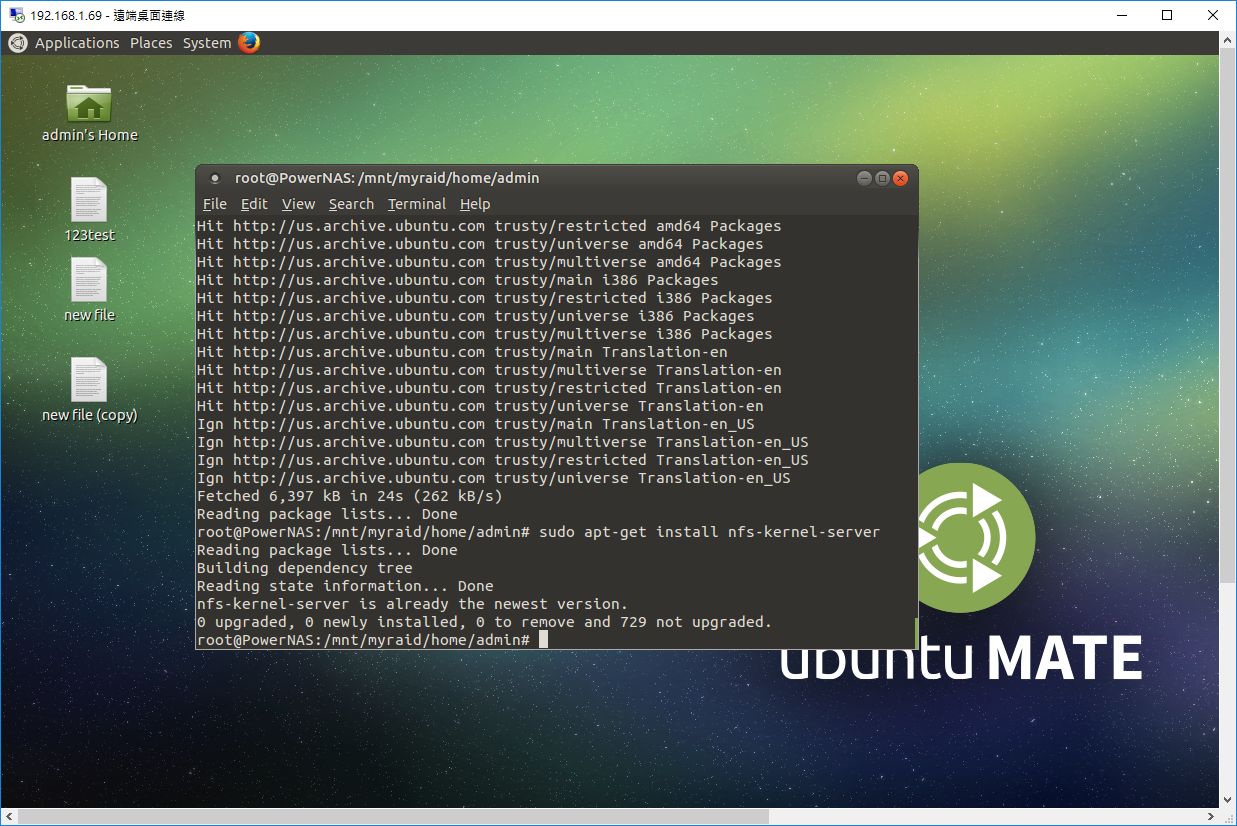Image resolution: width=1237 pixels, height=826 pixels.
Task: Click the 'trusty/restricted amd64 Packages' line
Action: (489, 226)
